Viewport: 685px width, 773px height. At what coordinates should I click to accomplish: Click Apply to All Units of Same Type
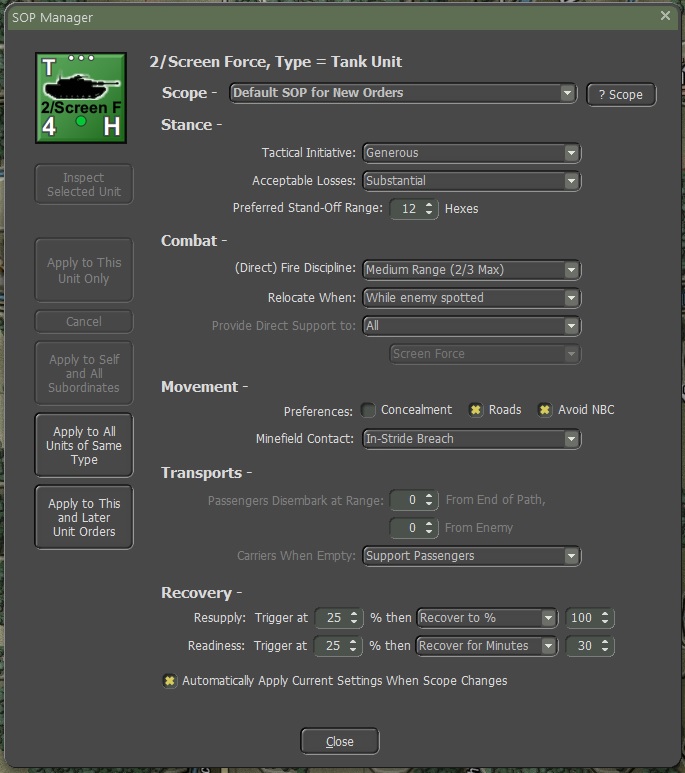tap(84, 445)
